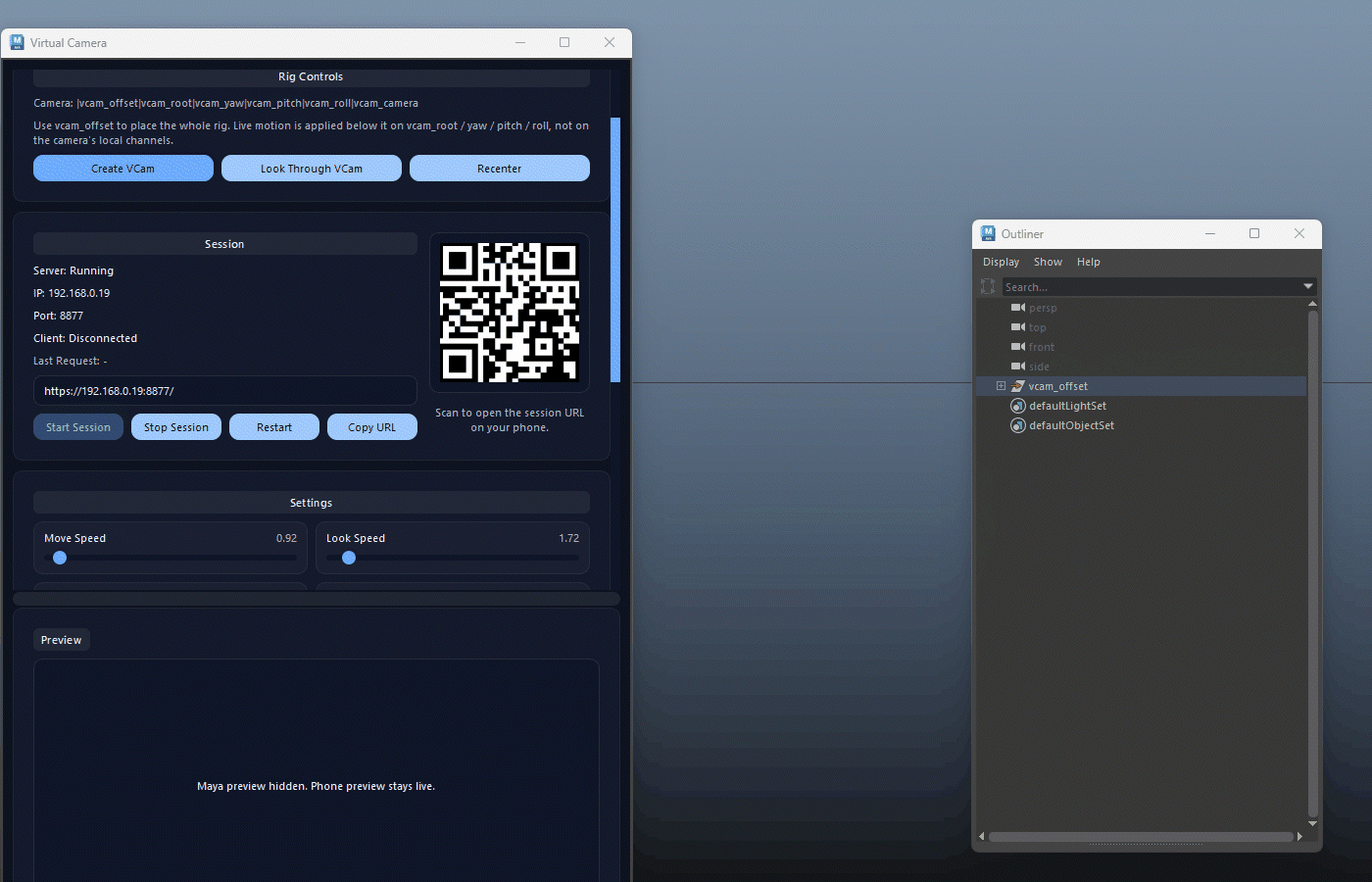This screenshot has width=1372, height=882.
Task: Minimize the Virtual Camera window
Action: pyautogui.click(x=520, y=42)
